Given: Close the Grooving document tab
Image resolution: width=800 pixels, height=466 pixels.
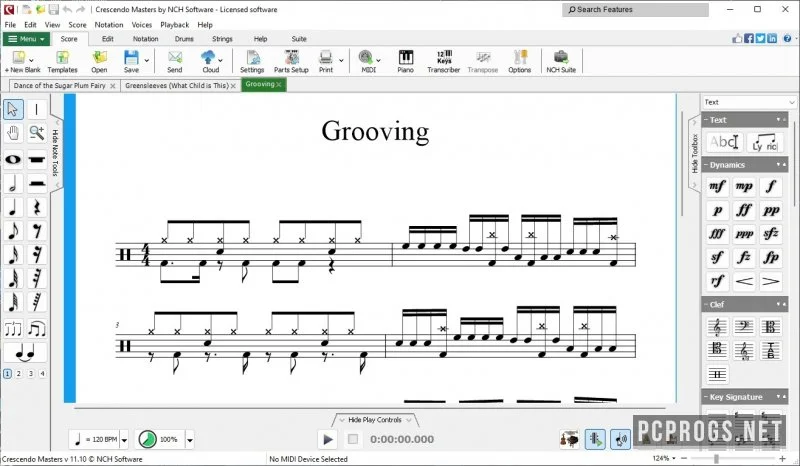Looking at the screenshot, I should pos(279,85).
